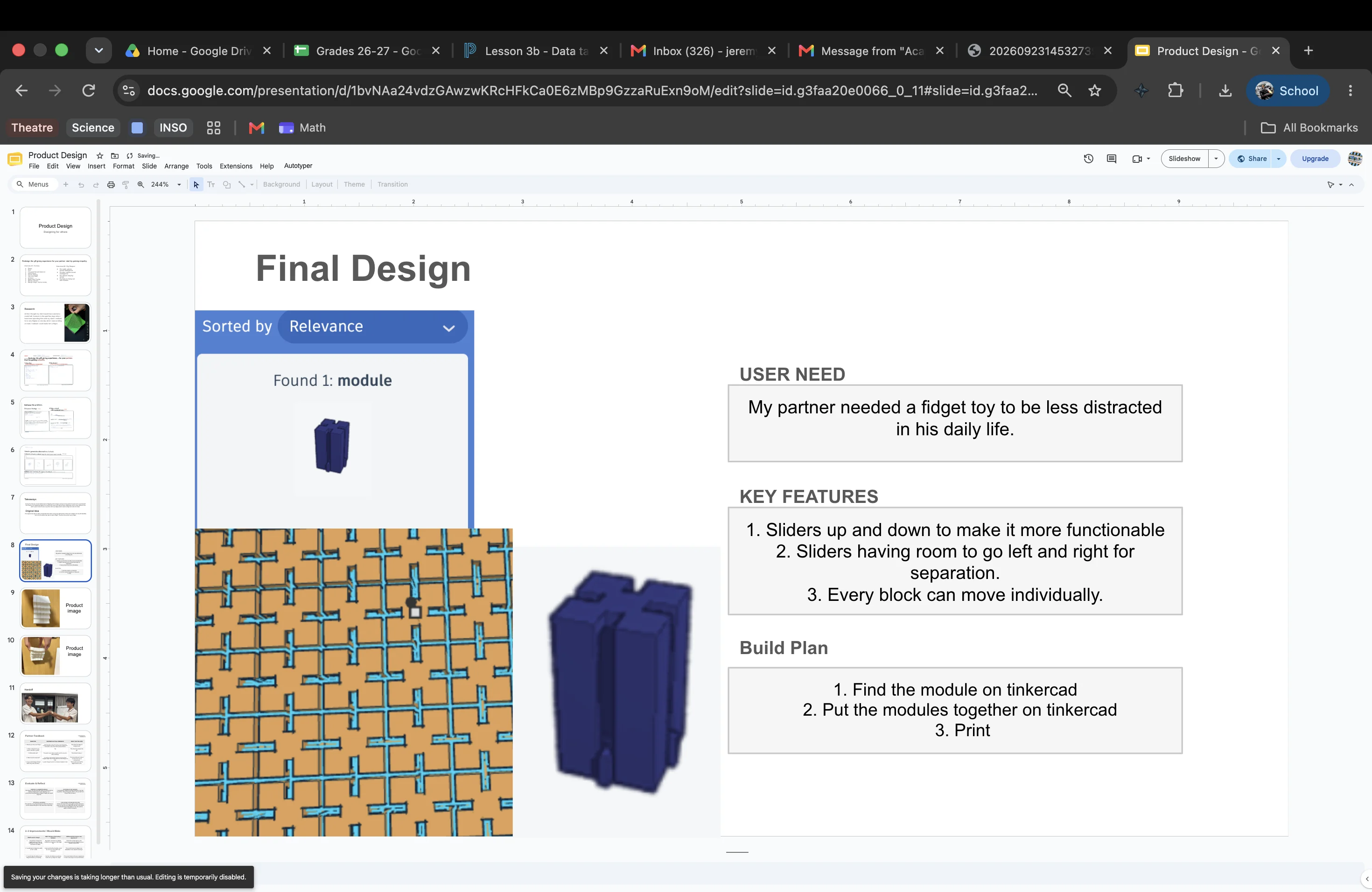Select slide 11 handoff photo thumbnail
This screenshot has height=892, width=1372.
coord(56,704)
